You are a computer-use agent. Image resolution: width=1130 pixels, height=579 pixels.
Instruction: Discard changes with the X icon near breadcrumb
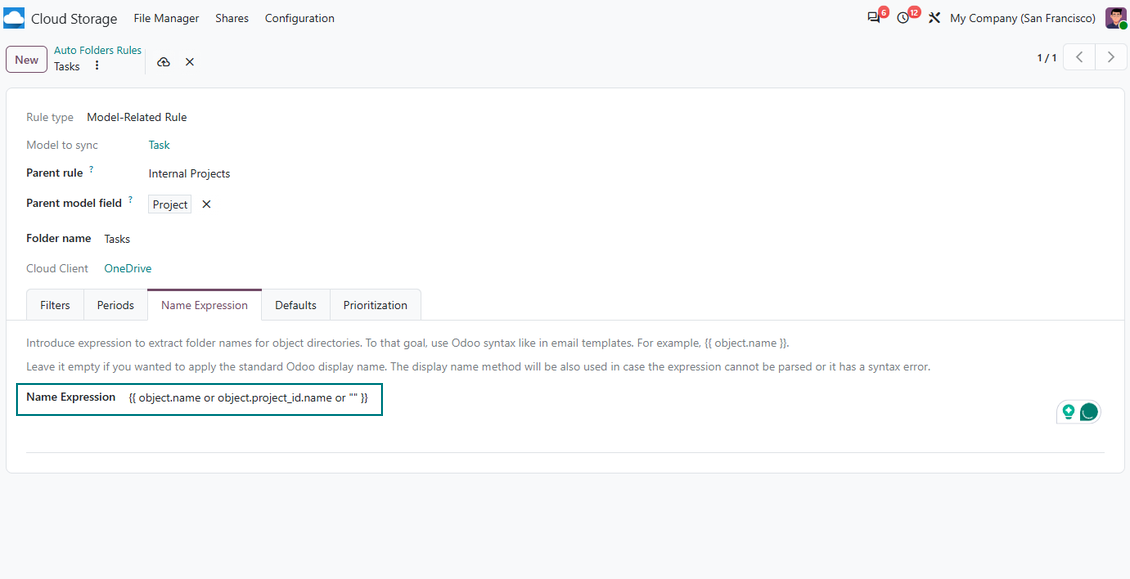pos(190,62)
